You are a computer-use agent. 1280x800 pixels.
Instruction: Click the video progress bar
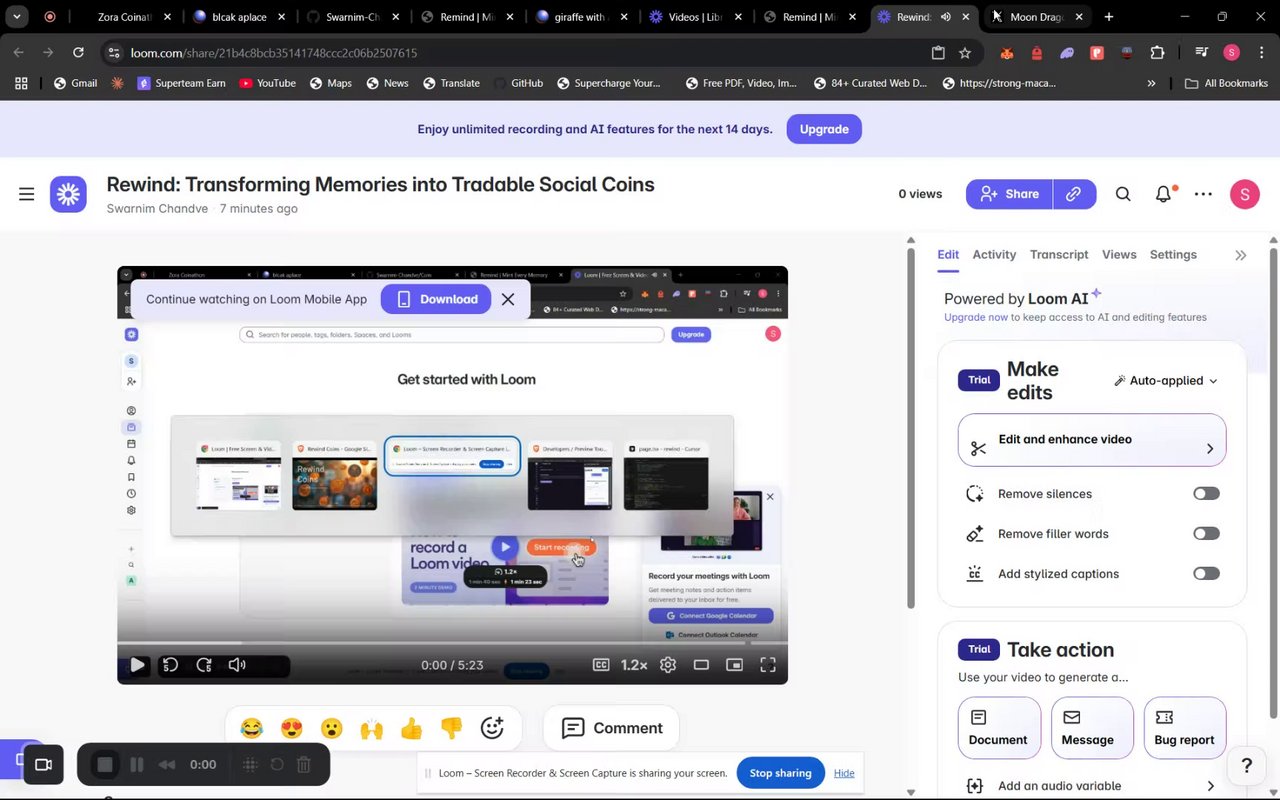(452, 644)
